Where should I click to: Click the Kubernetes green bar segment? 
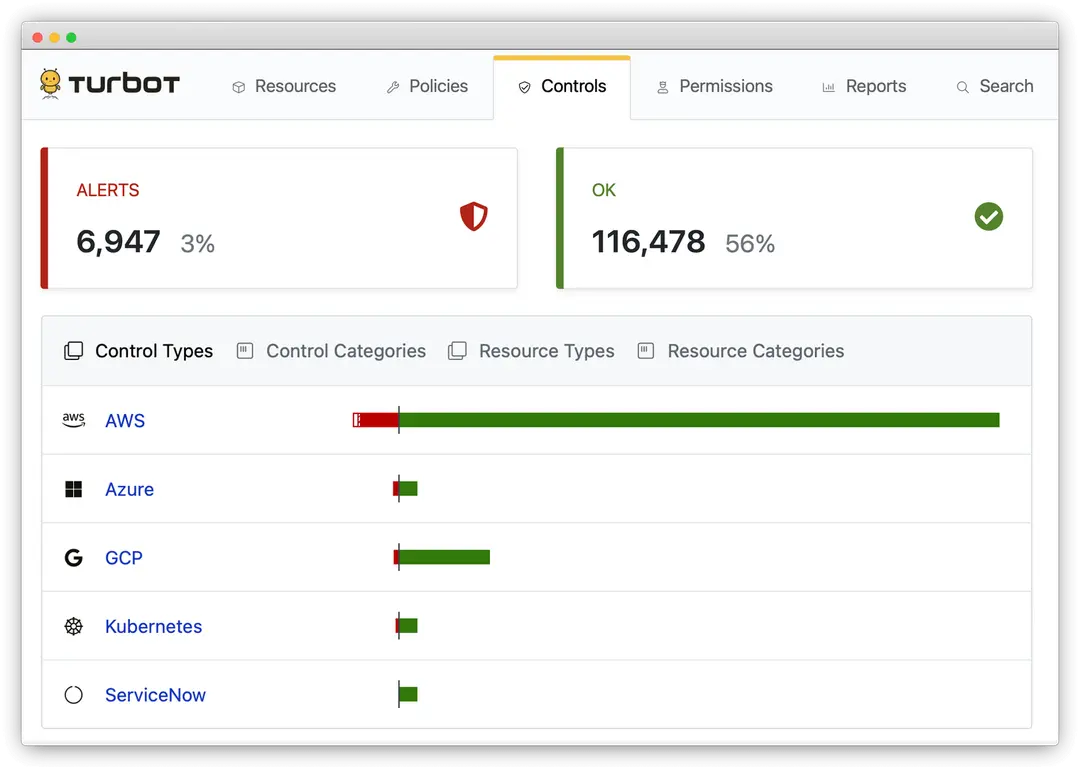point(408,626)
